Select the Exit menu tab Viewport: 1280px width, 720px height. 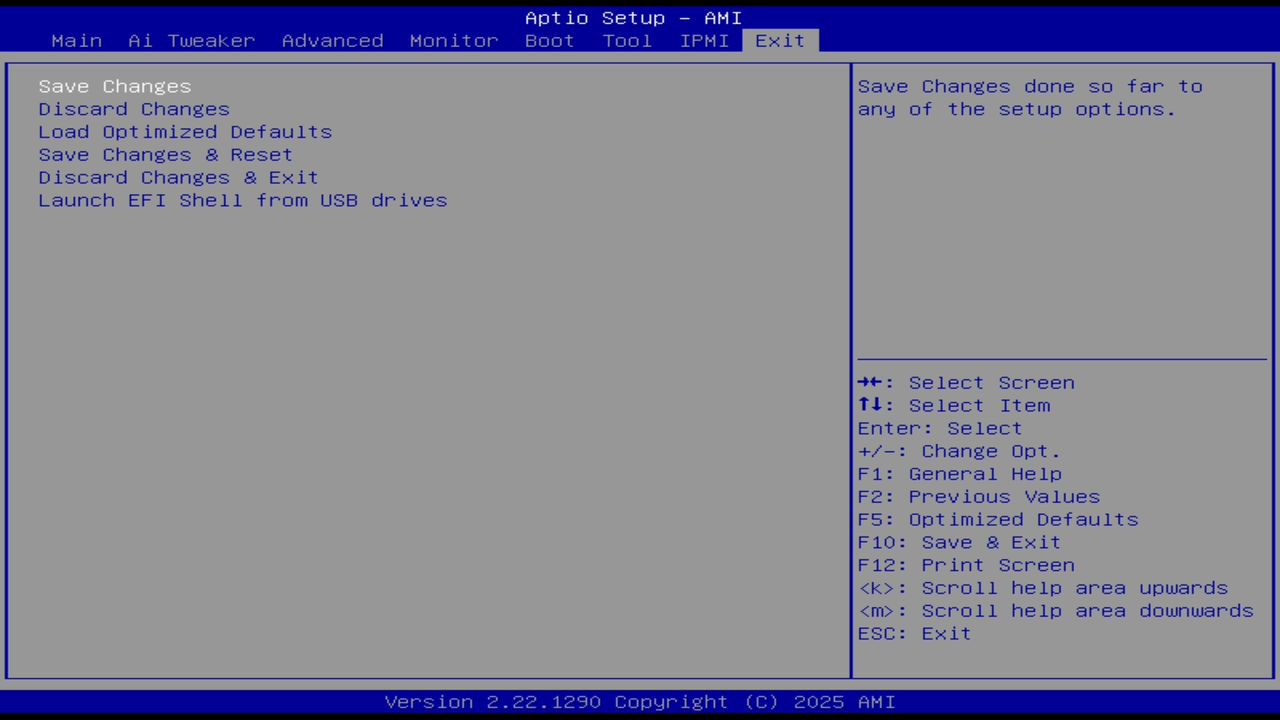coord(779,40)
